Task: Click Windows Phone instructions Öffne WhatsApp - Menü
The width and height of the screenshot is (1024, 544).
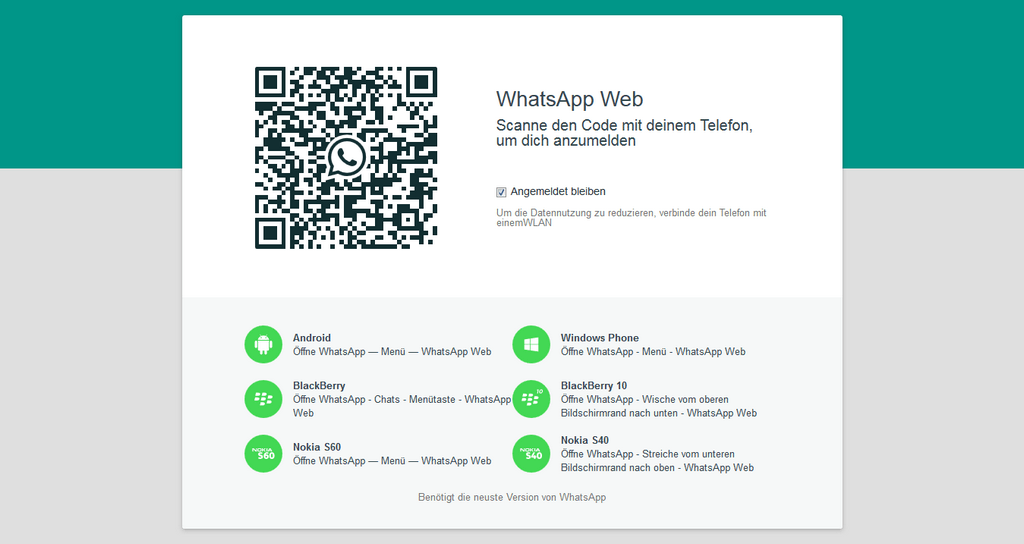Action: click(653, 351)
